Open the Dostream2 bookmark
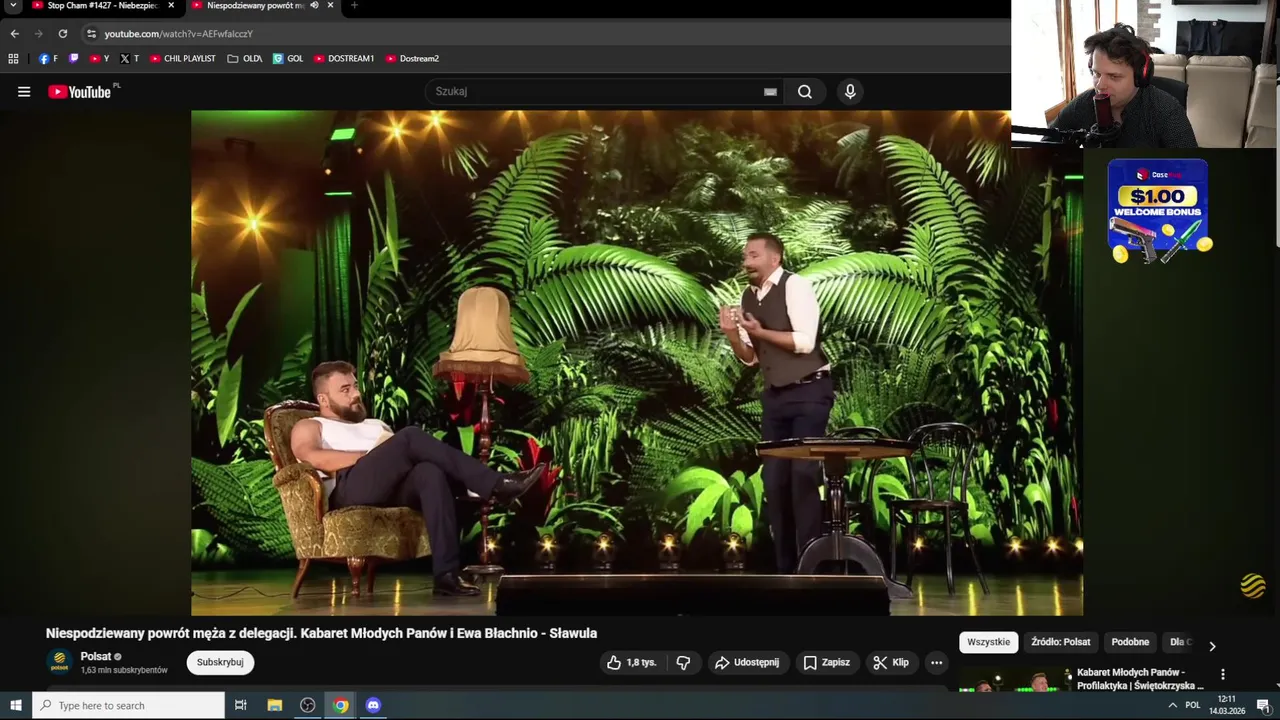This screenshot has height=720, width=1280. [412, 59]
